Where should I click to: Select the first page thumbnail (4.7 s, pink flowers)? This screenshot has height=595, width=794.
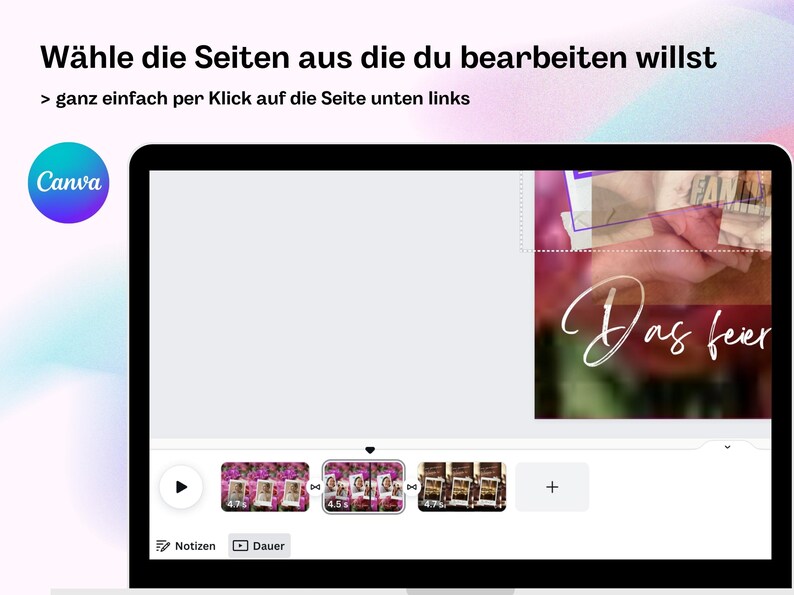pos(265,487)
